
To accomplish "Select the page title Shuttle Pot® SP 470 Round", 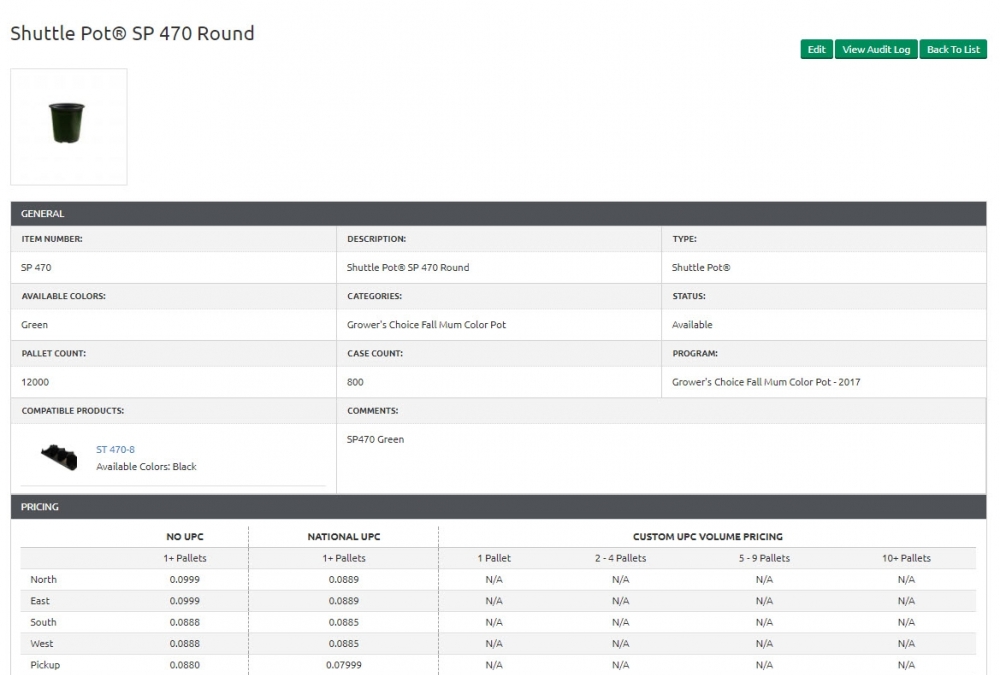I will tap(132, 33).
